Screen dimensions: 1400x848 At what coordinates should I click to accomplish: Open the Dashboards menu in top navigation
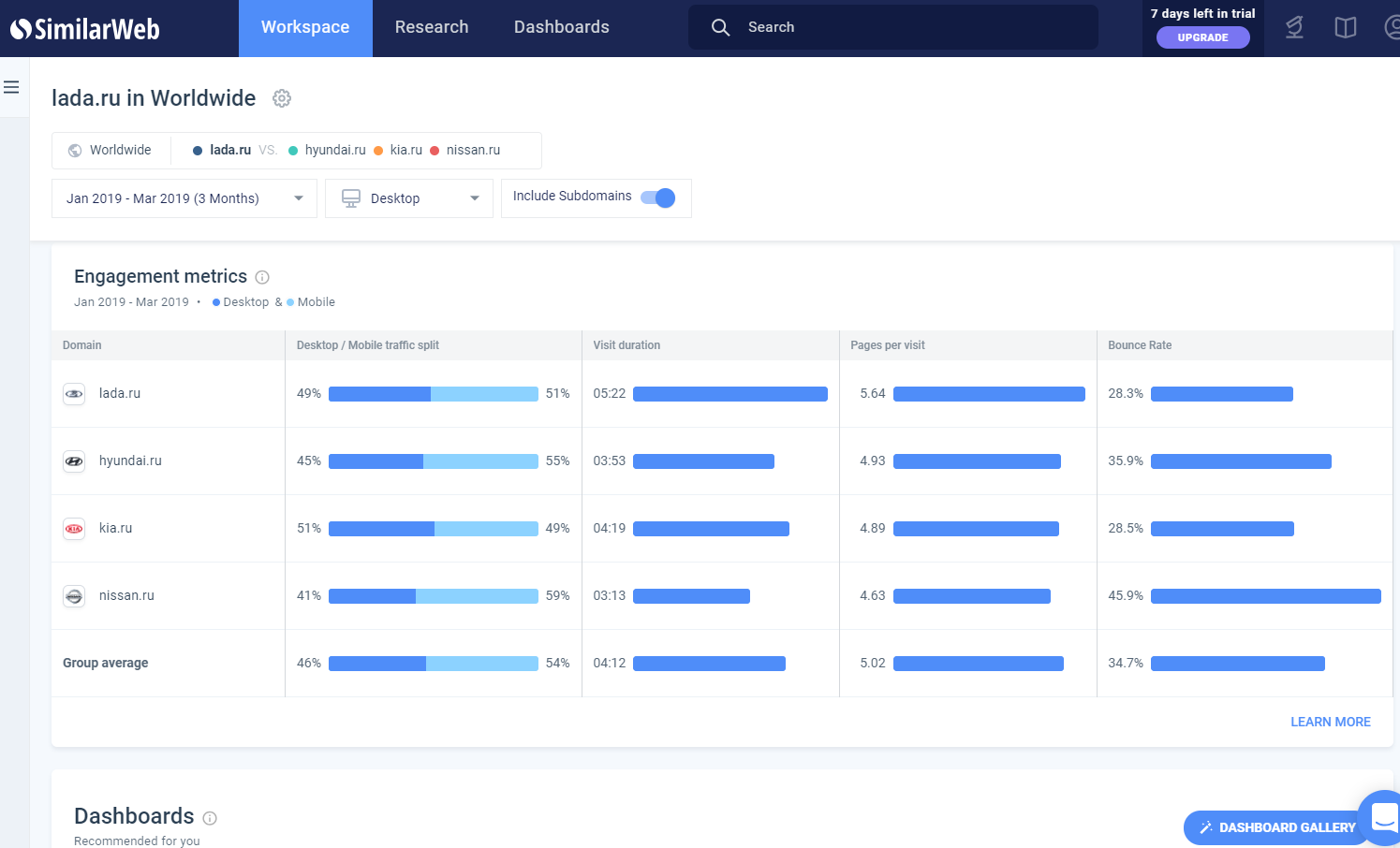561,27
